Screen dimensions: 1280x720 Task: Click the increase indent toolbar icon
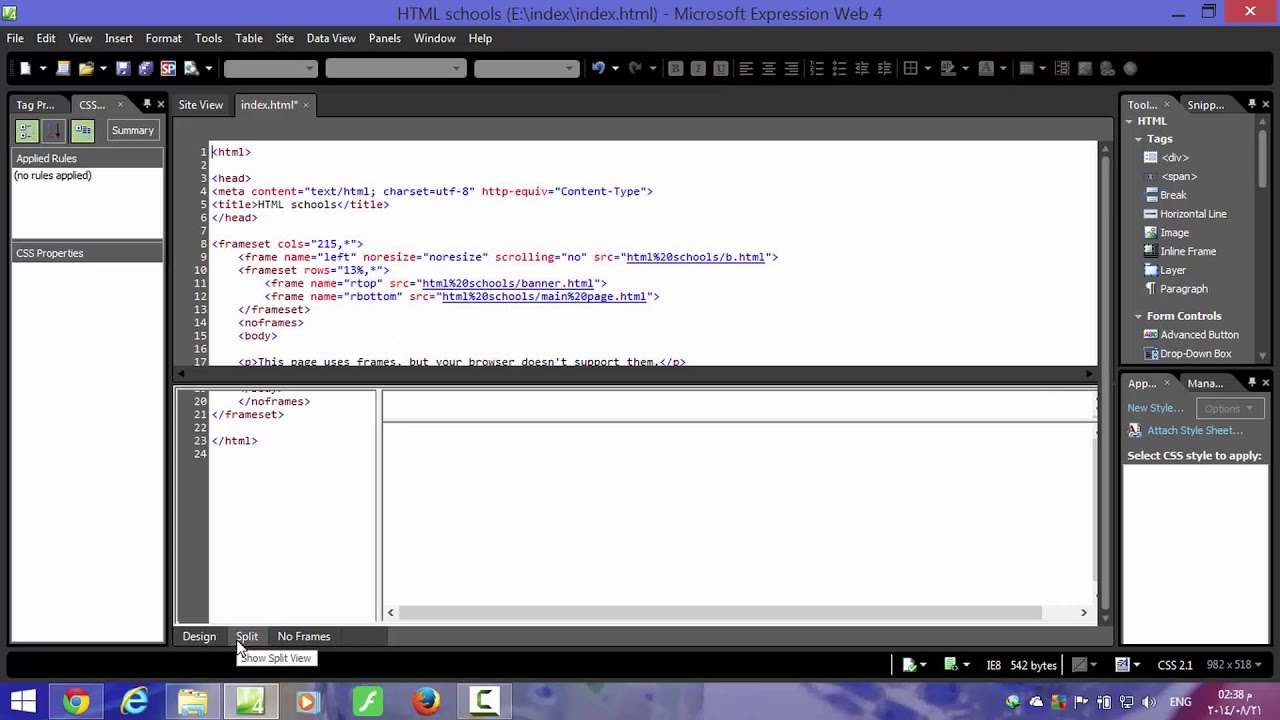pyautogui.click(x=884, y=68)
